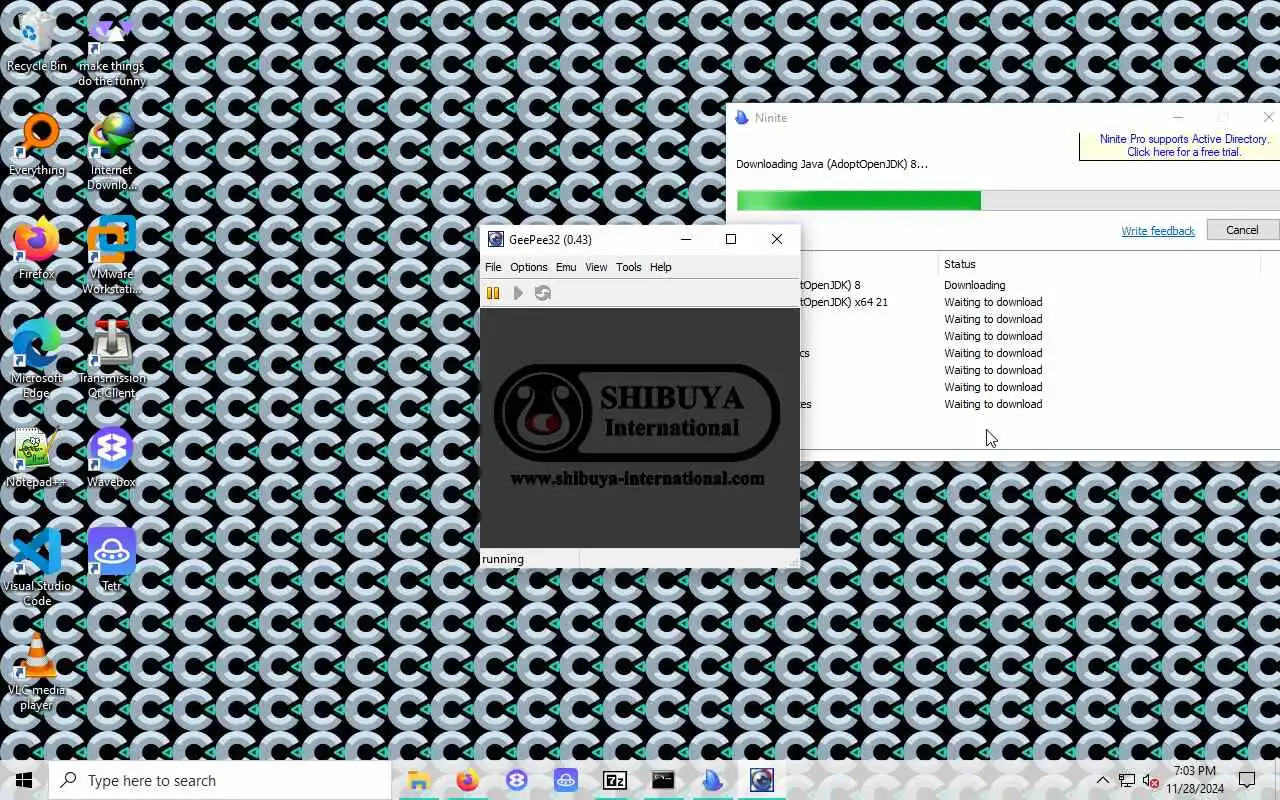Select the Tetr desktop icon
1280x800 pixels.
click(111, 560)
